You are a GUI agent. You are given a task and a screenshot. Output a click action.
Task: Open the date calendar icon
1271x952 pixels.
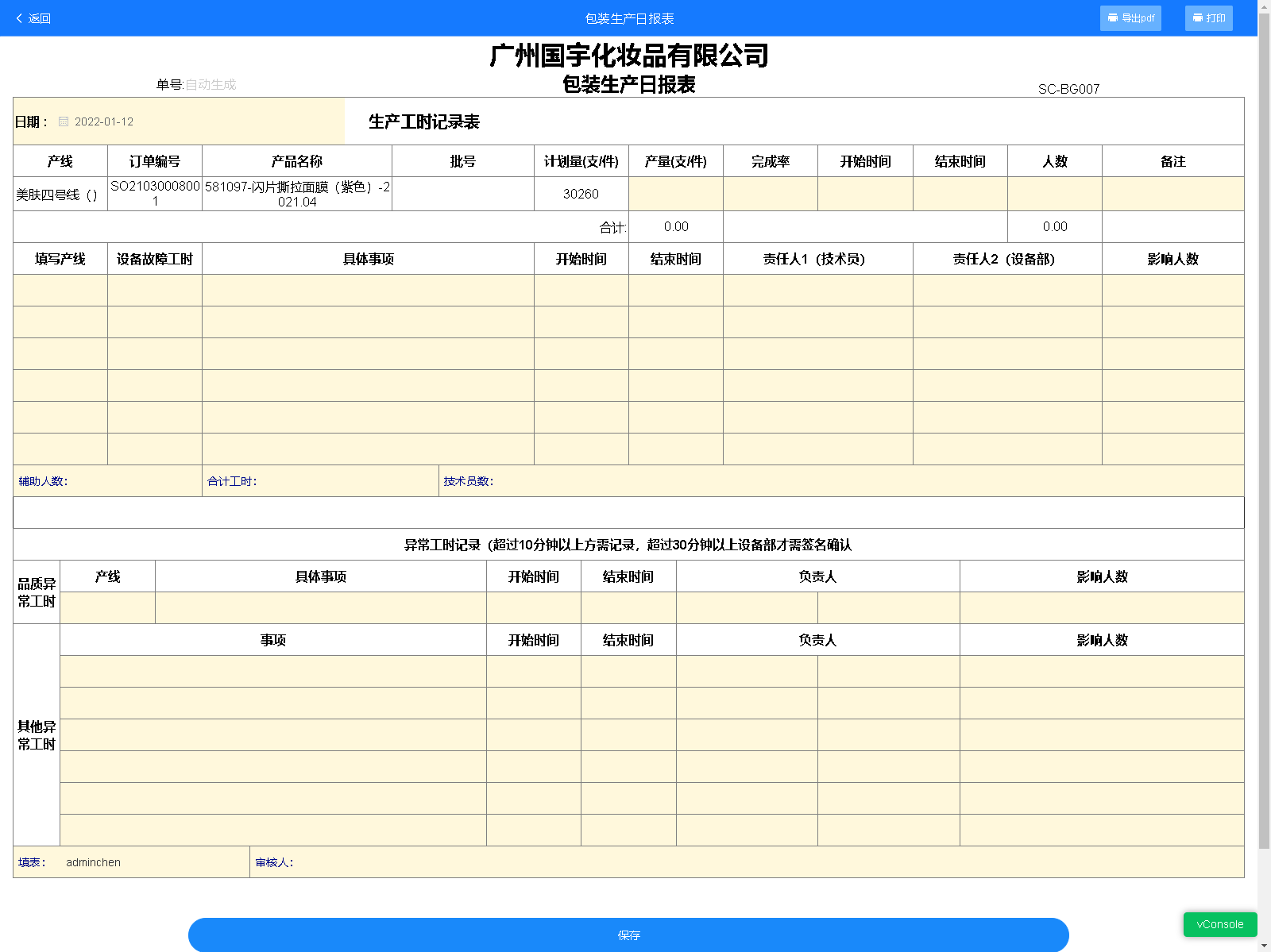click(x=64, y=121)
